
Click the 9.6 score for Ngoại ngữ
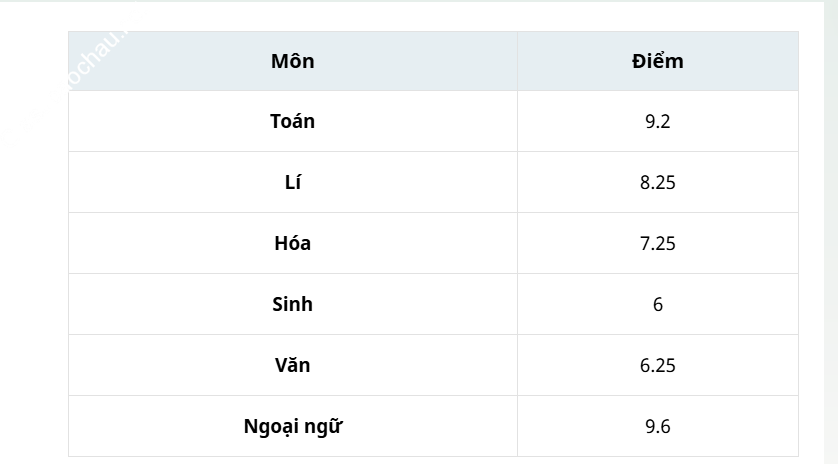[657, 427]
